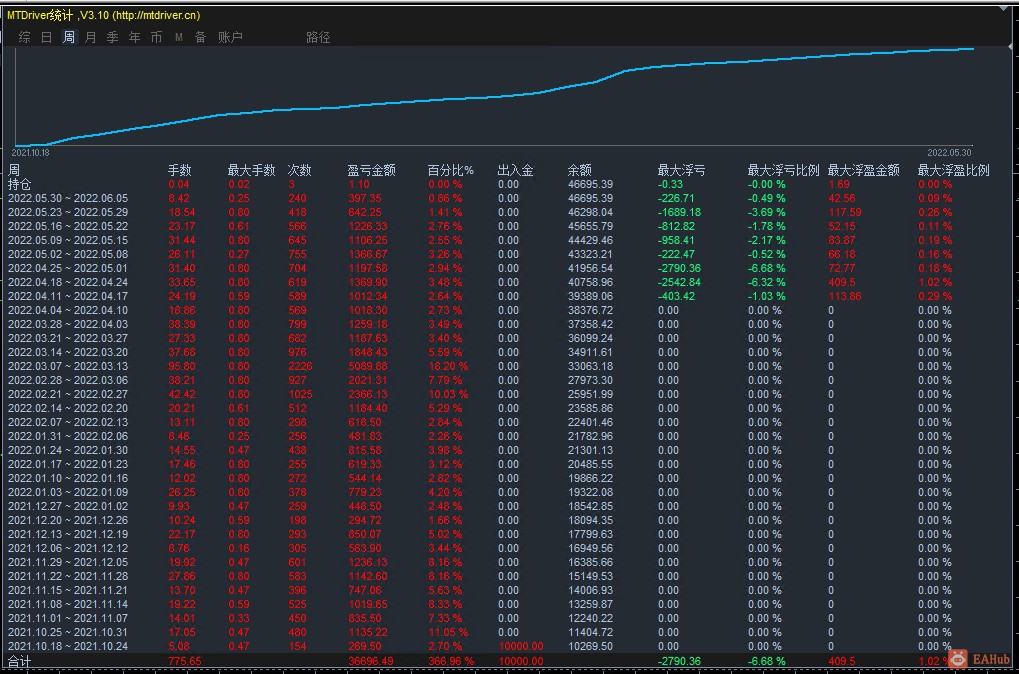1019x674 pixels.
Task: Click the 盈亏金额 column header
Action: (371, 170)
